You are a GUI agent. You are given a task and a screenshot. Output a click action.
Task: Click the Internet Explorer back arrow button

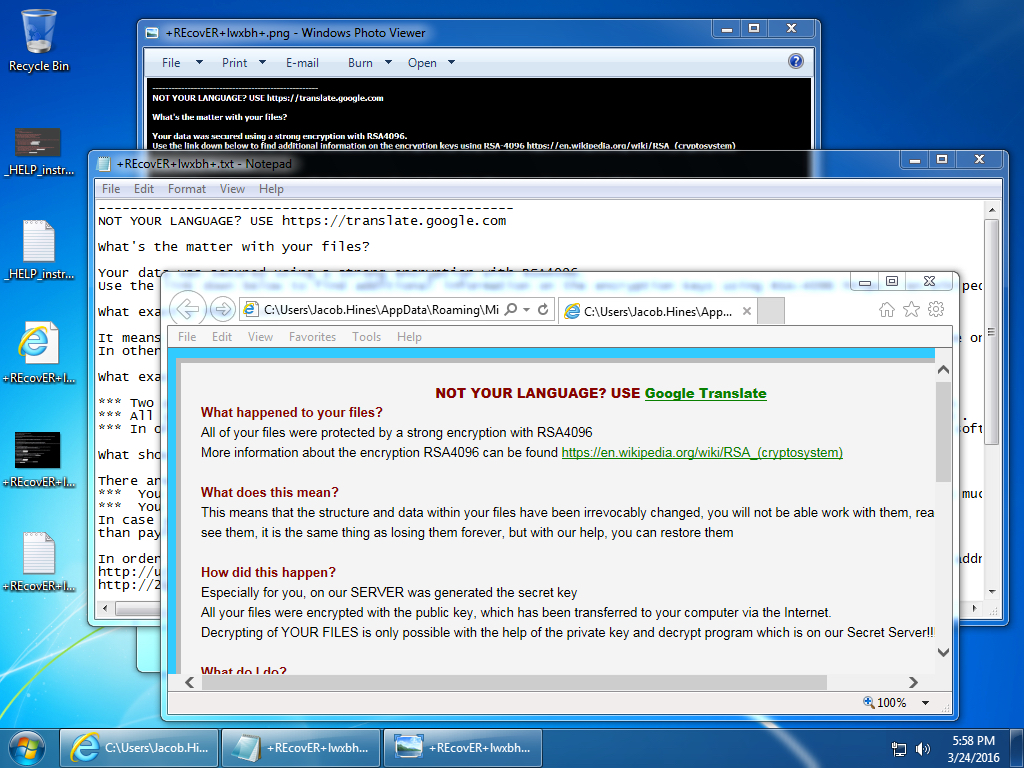[x=189, y=308]
